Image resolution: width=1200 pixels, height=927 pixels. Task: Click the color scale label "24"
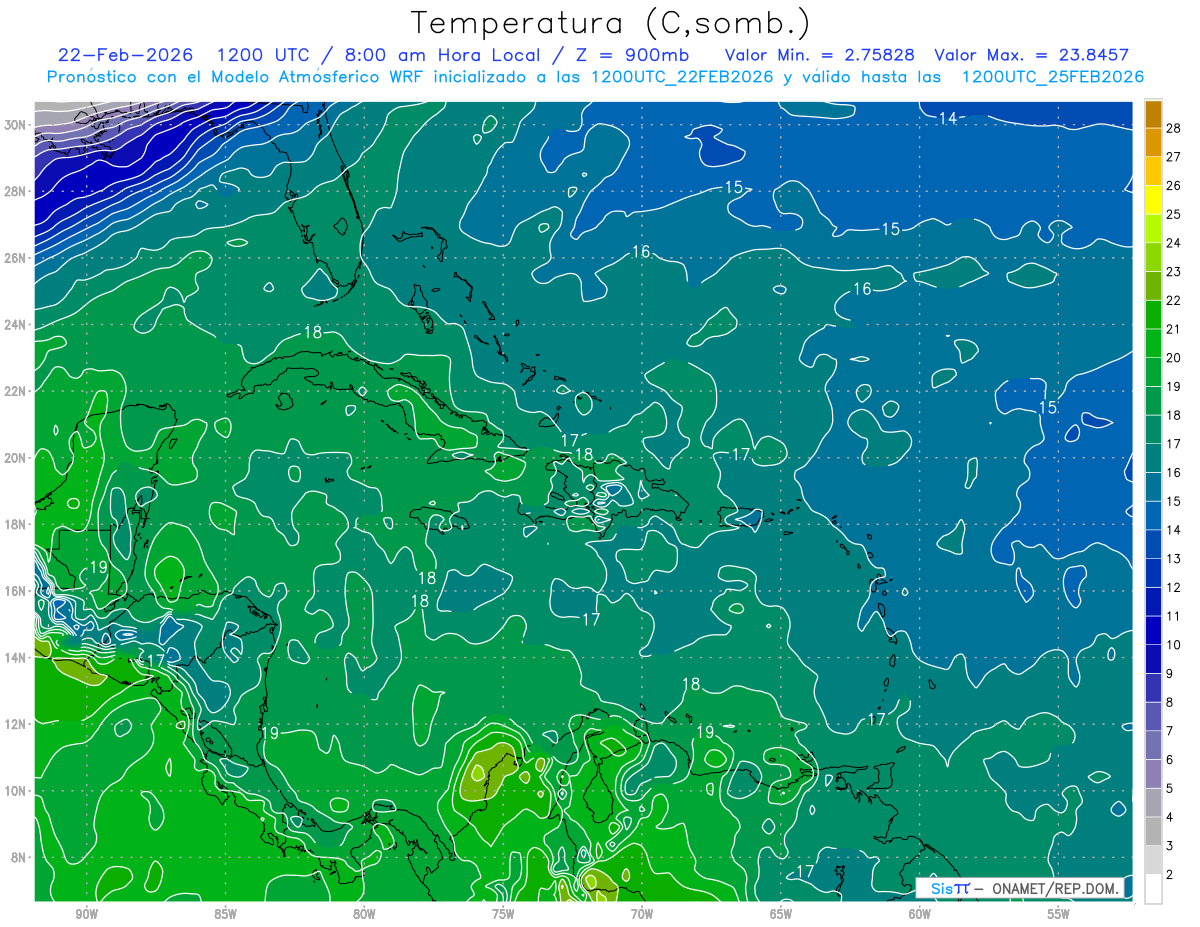(x=1173, y=243)
